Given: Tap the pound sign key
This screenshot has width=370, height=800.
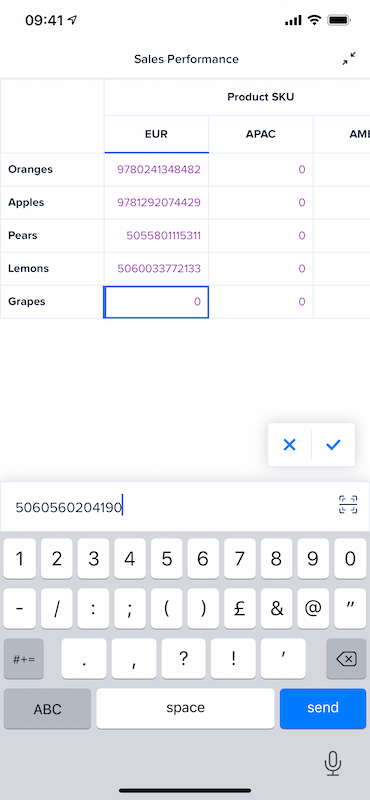Looking at the screenshot, I should pyautogui.click(x=240, y=609).
